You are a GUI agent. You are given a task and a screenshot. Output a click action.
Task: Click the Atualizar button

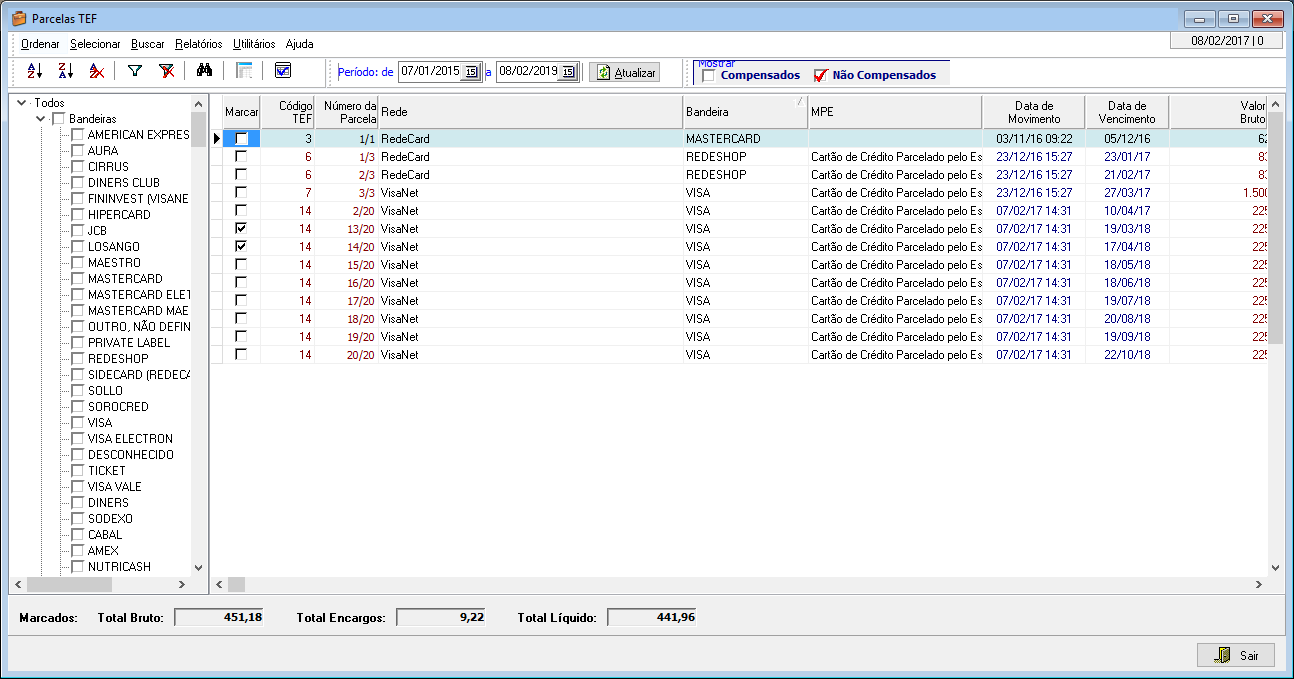[x=625, y=72]
